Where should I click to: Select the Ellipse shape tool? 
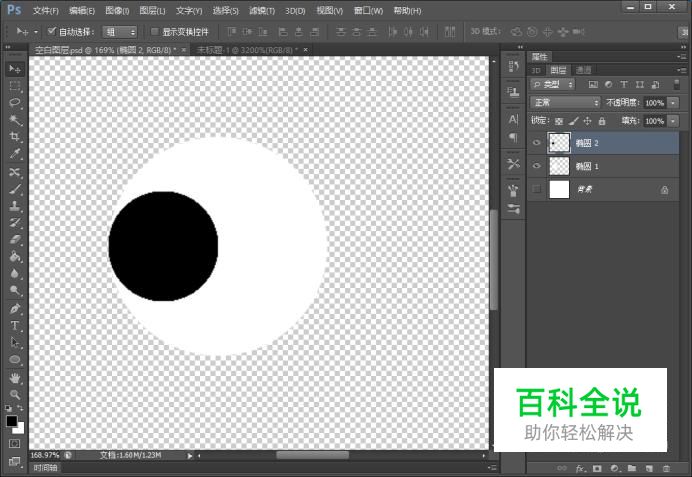click(x=15, y=360)
